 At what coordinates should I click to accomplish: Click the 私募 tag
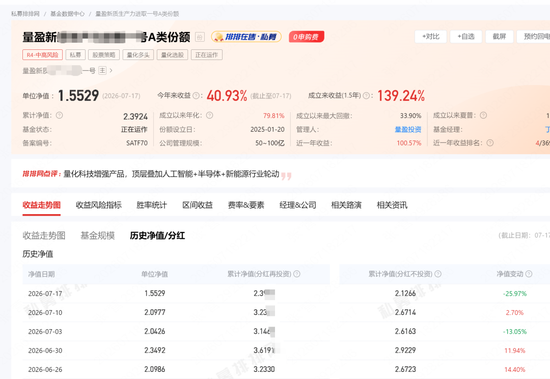75,55
